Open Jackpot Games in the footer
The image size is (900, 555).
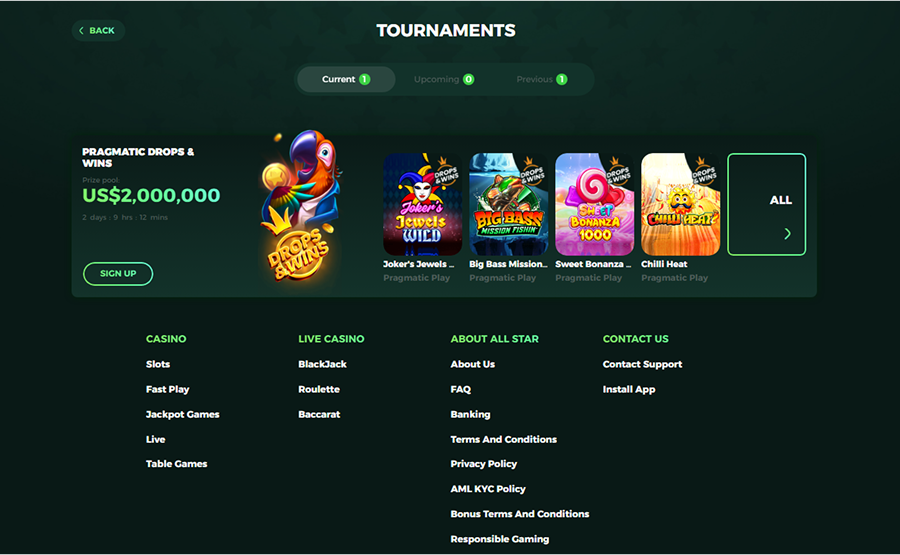(183, 414)
